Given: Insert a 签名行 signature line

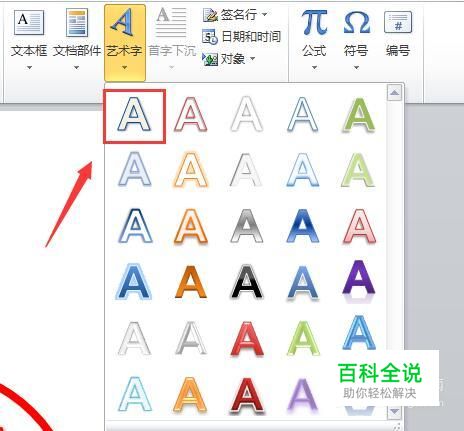Looking at the screenshot, I should 231,15.
